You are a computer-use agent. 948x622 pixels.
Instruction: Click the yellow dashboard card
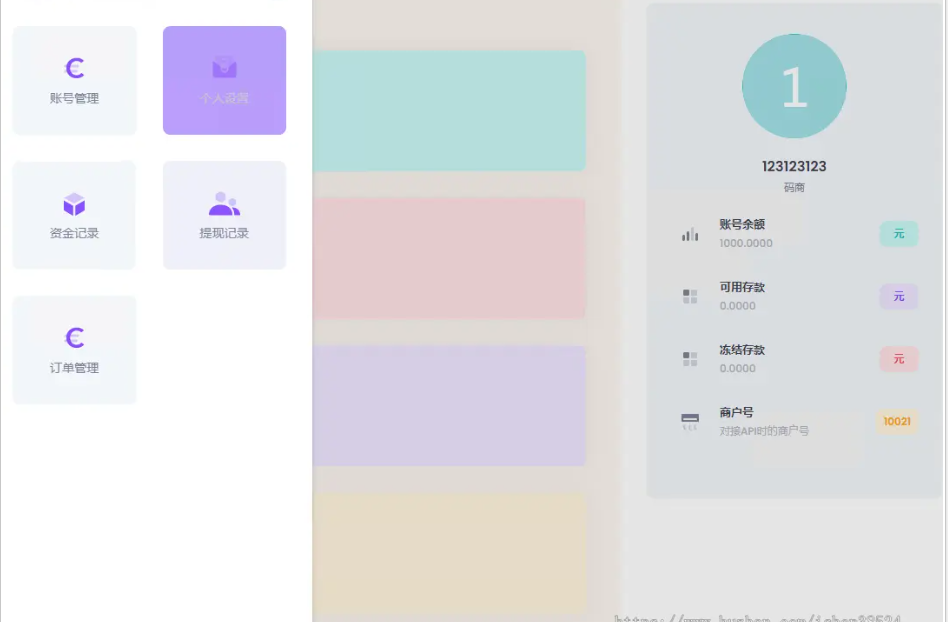pos(449,552)
